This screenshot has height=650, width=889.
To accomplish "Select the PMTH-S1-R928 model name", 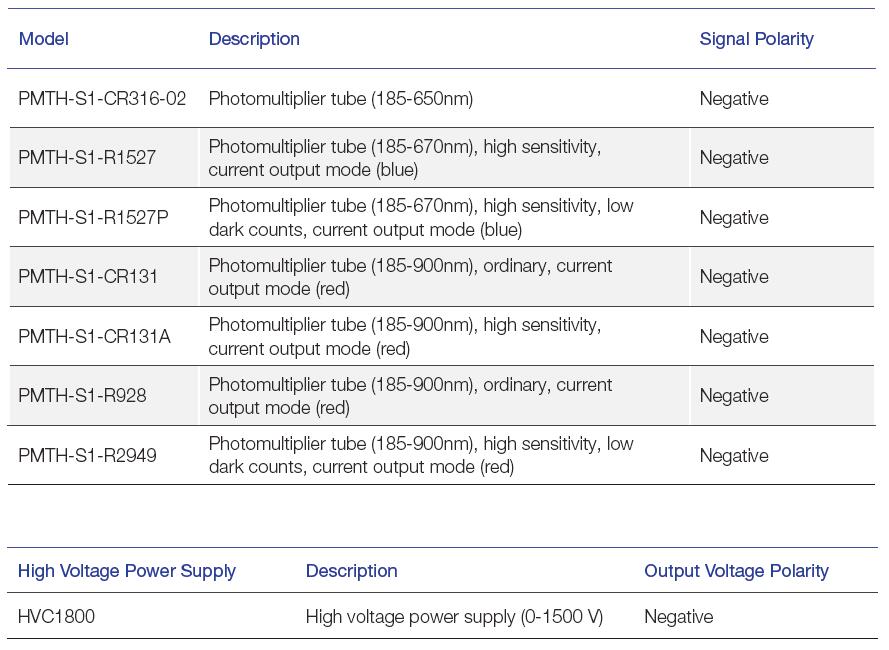I will [82, 396].
